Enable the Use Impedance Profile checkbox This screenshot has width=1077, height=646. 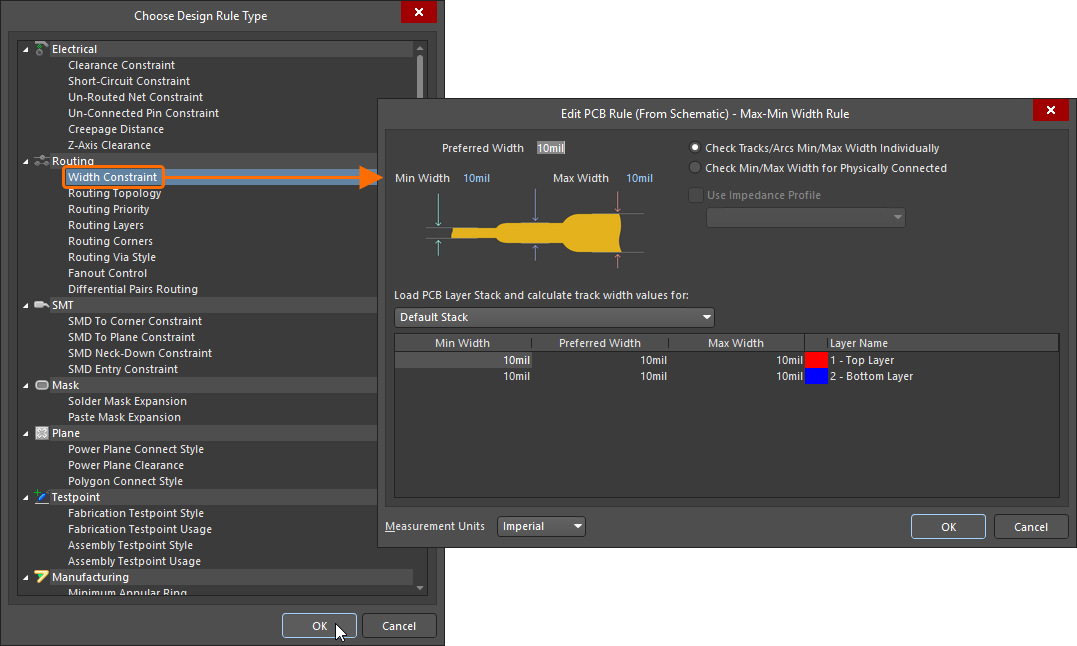click(x=695, y=195)
